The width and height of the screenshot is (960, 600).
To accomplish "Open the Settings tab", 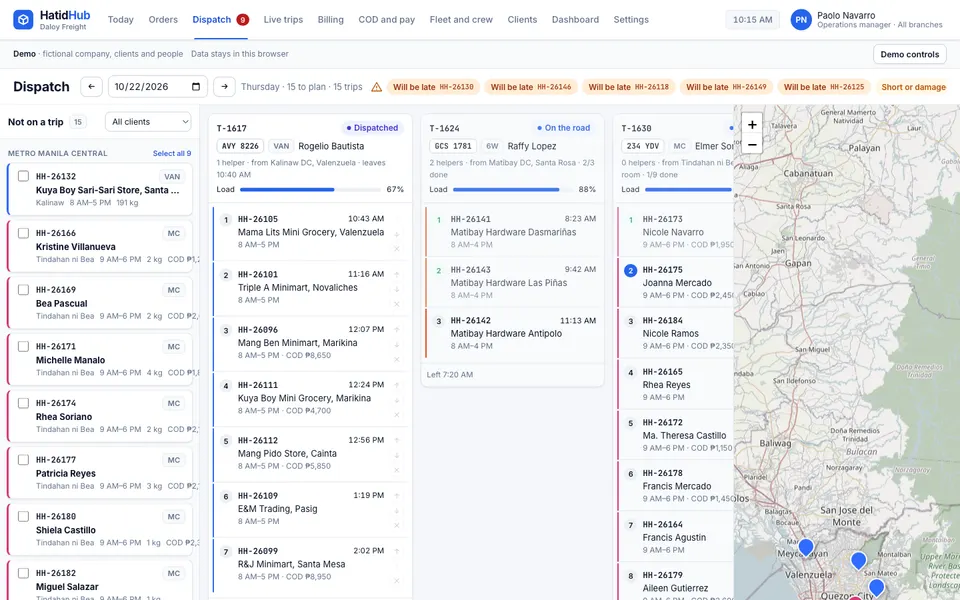I will (631, 20).
